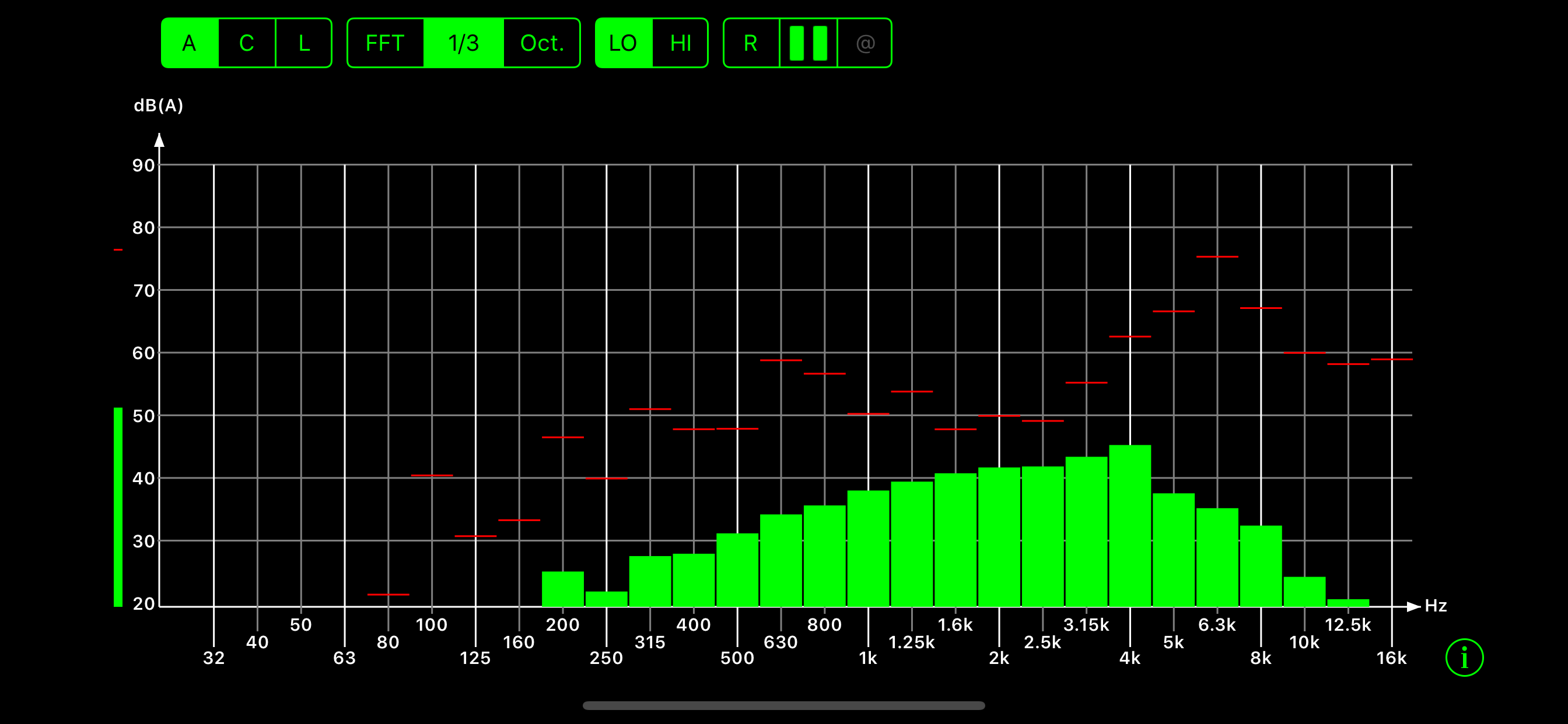Screen dimensions: 1568x724
Task: Tap the @ symbol button
Action: pyautogui.click(x=865, y=43)
